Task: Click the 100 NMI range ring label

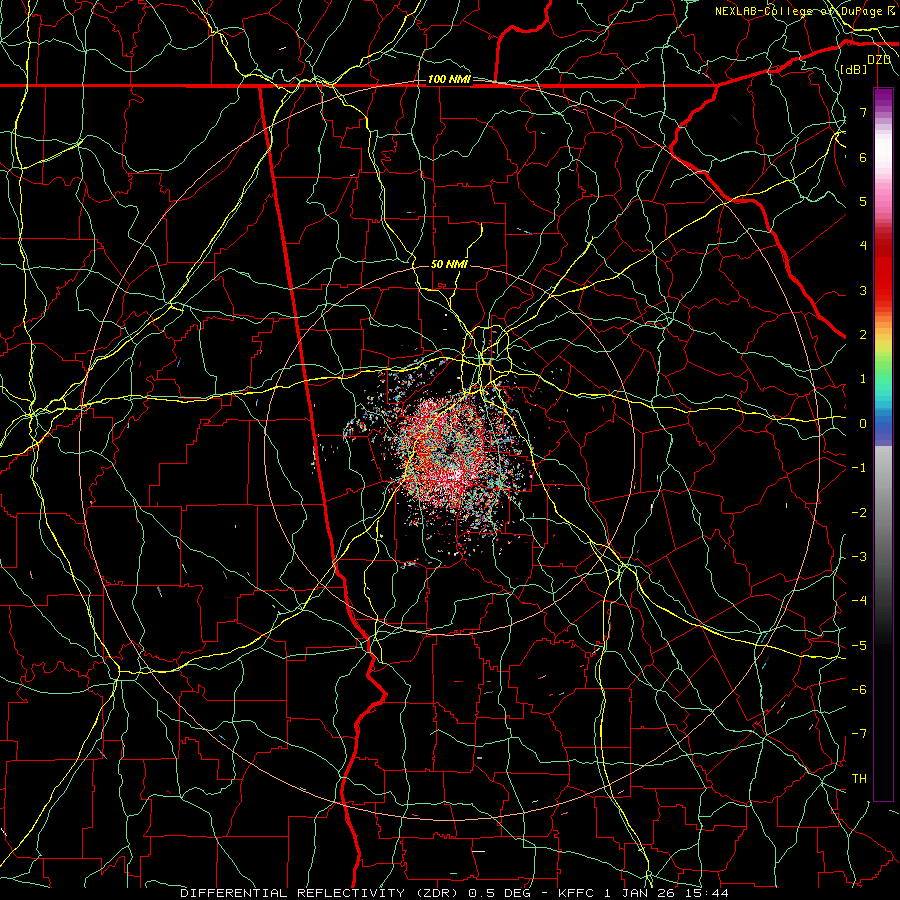Action: coord(449,79)
